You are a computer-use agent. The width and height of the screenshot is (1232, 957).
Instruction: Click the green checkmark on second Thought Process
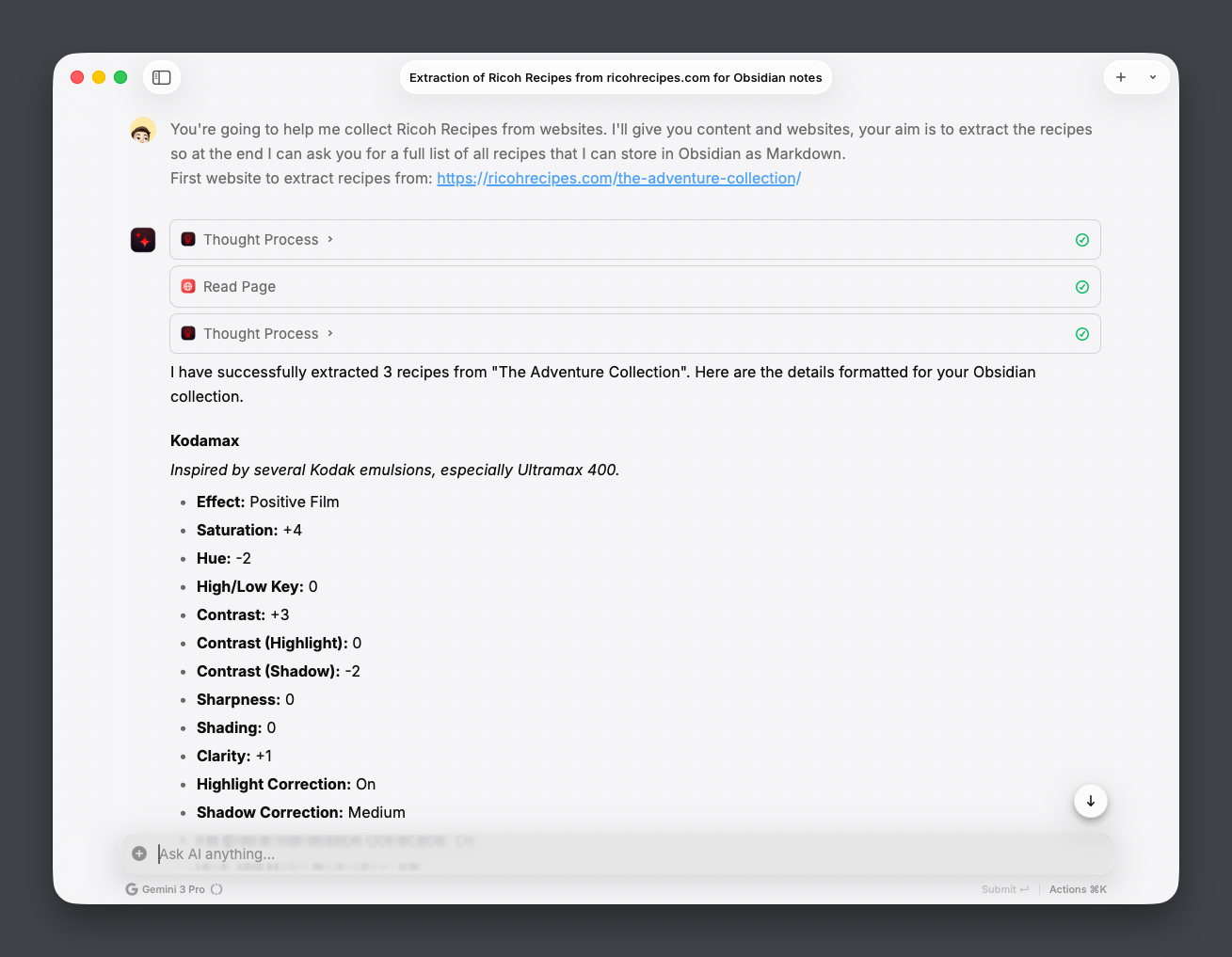click(1082, 334)
